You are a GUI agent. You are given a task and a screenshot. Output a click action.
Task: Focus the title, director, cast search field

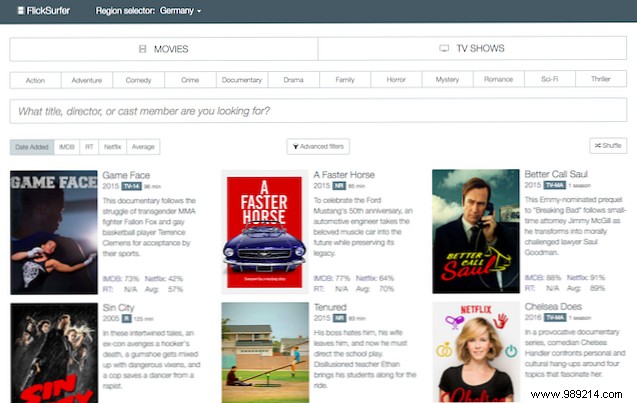(x=318, y=110)
